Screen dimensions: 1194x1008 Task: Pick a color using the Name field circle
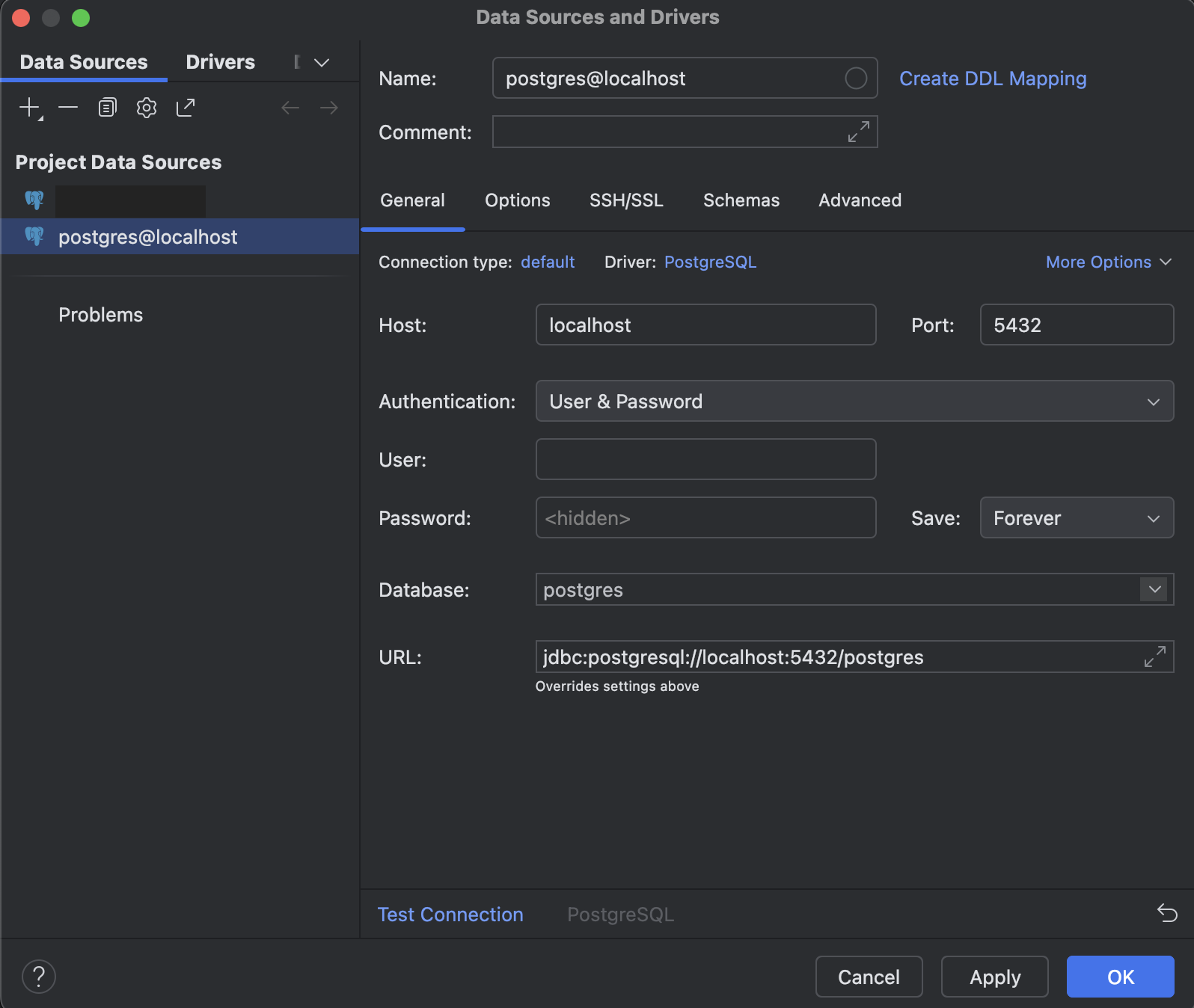(856, 78)
